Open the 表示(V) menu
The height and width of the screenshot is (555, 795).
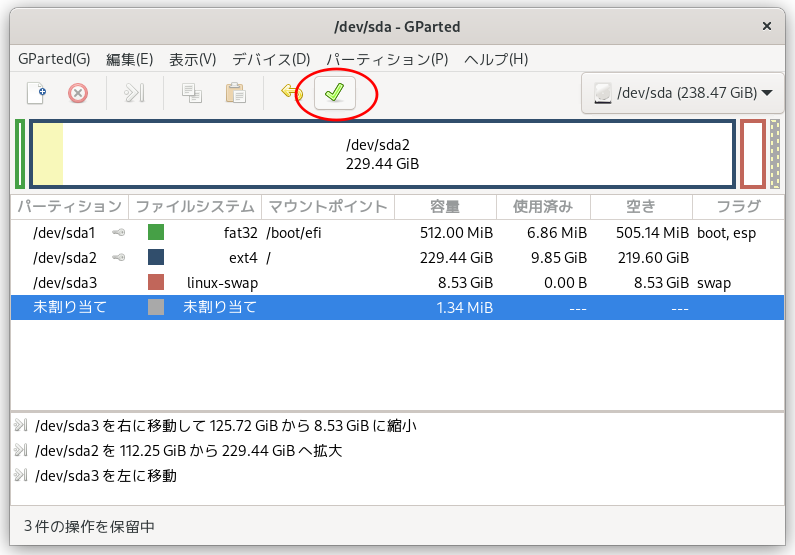192,59
